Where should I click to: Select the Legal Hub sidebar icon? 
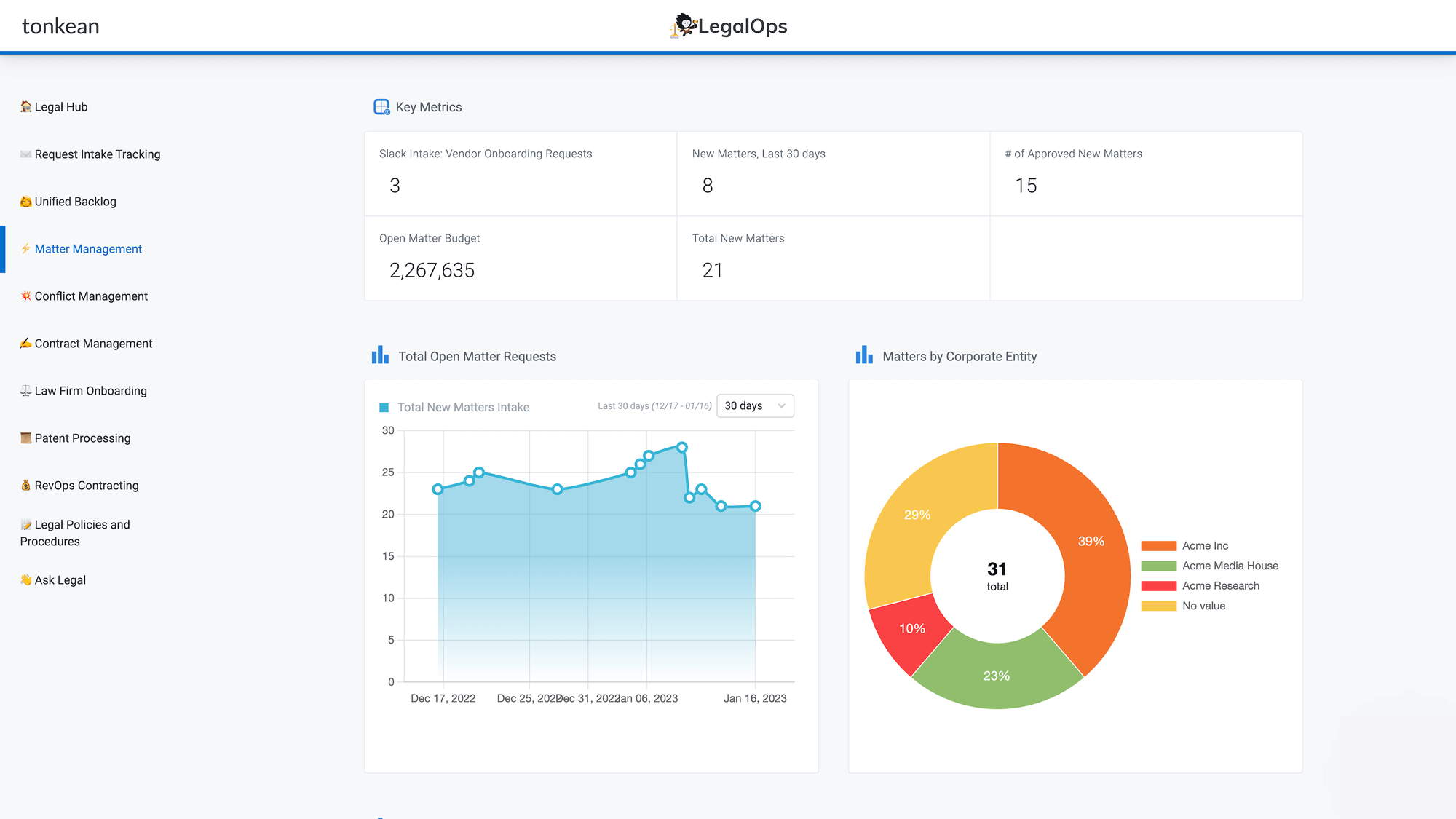(x=25, y=106)
